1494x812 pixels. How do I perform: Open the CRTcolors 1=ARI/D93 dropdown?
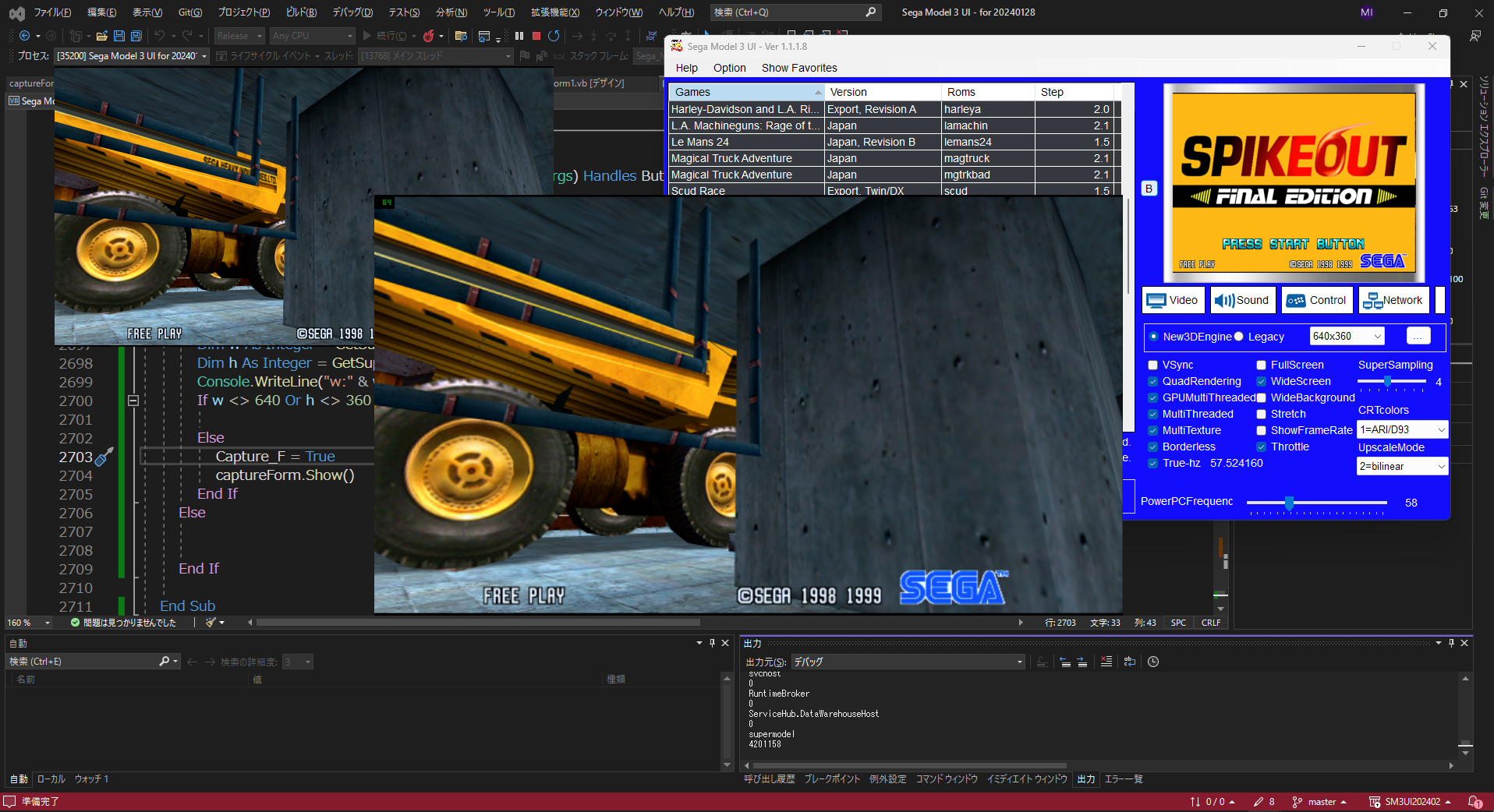[1402, 429]
